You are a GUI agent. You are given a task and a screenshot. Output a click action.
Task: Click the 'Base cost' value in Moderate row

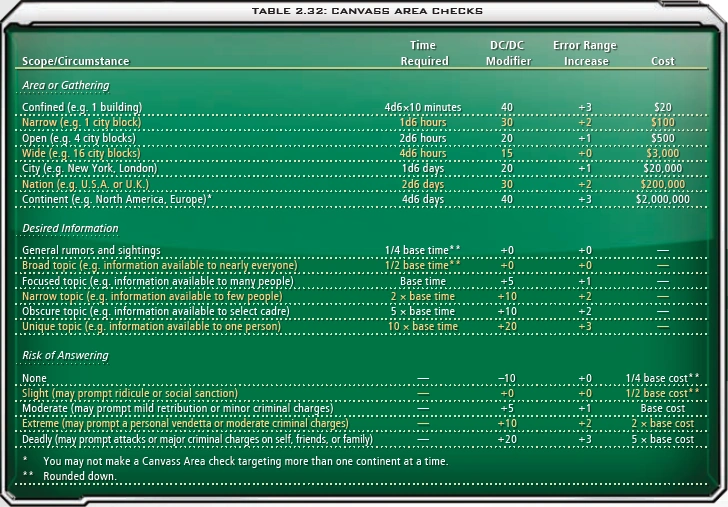pyautogui.click(x=663, y=409)
